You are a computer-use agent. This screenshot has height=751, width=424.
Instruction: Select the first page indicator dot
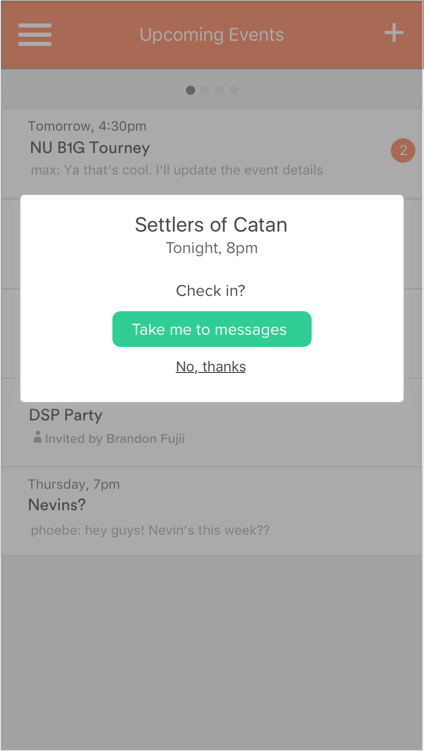point(191,90)
